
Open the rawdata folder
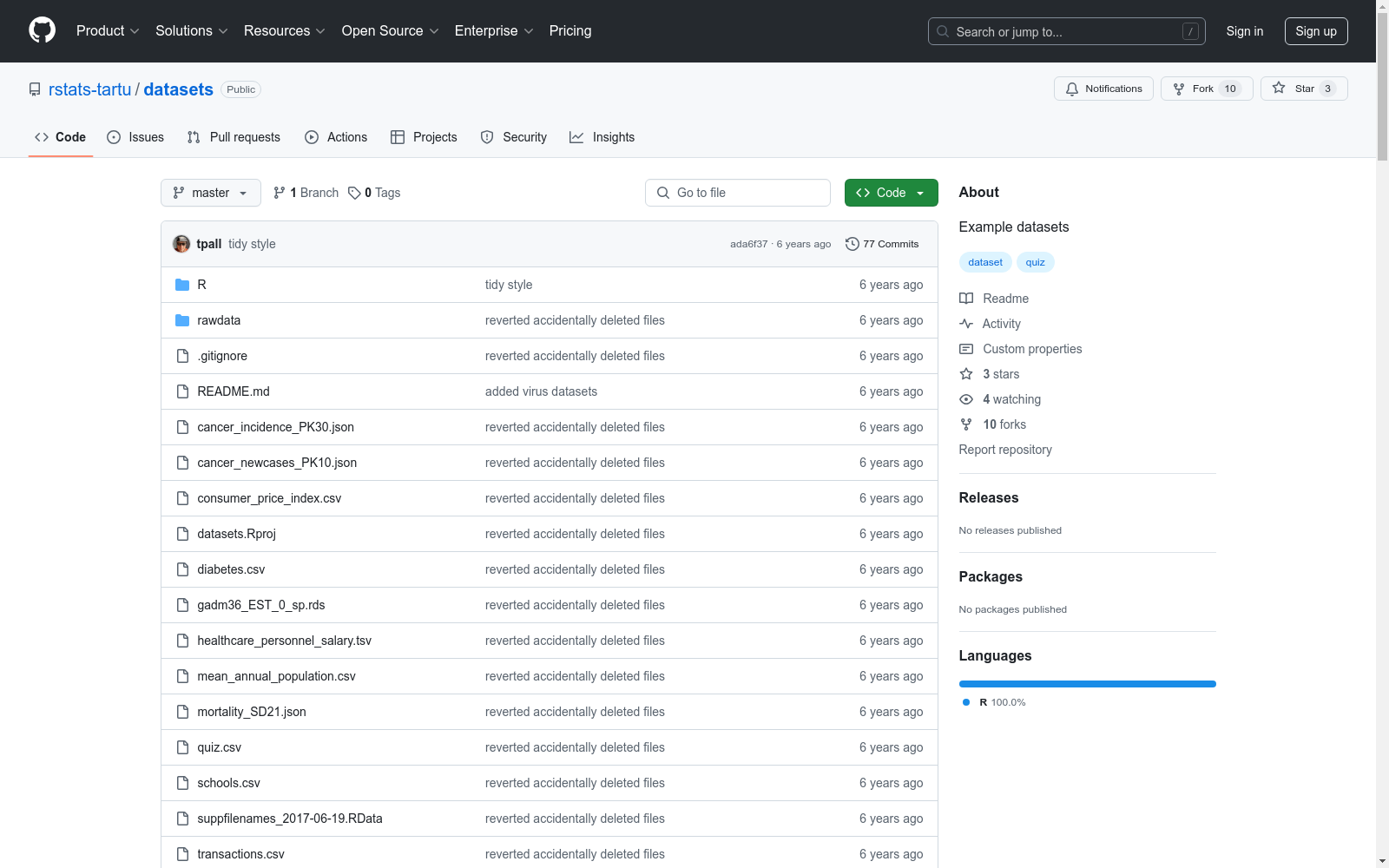[219, 320]
